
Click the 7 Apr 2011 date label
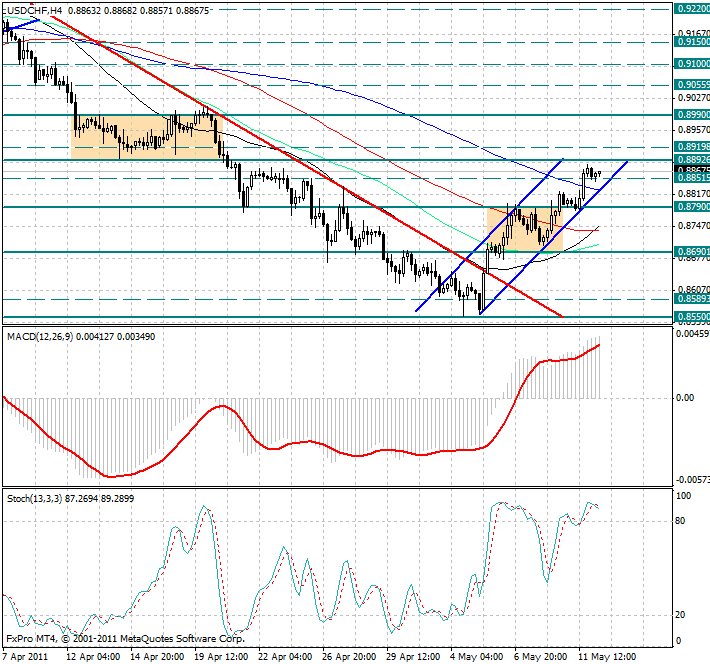coord(25,656)
